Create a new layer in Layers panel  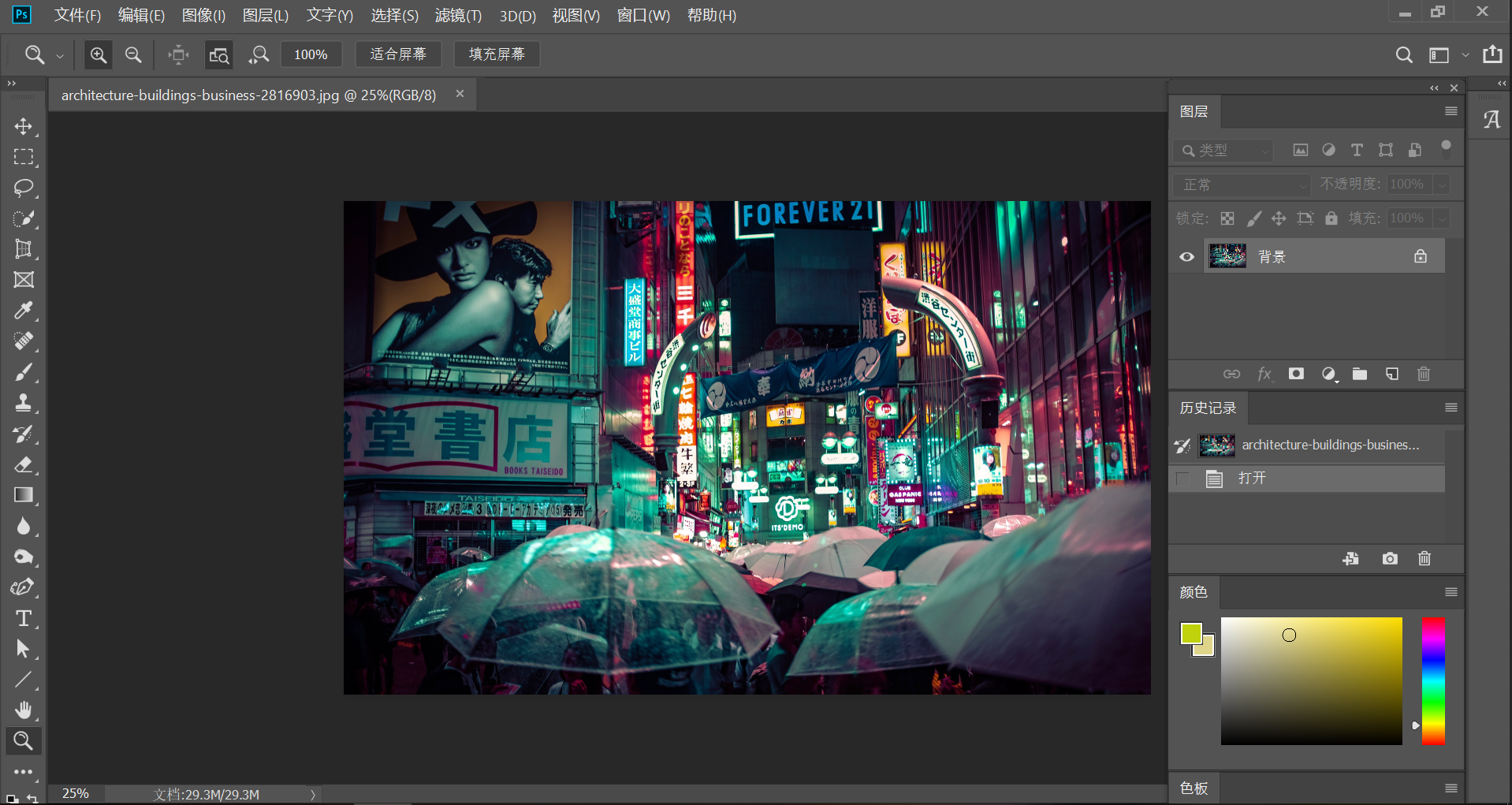[1392, 374]
